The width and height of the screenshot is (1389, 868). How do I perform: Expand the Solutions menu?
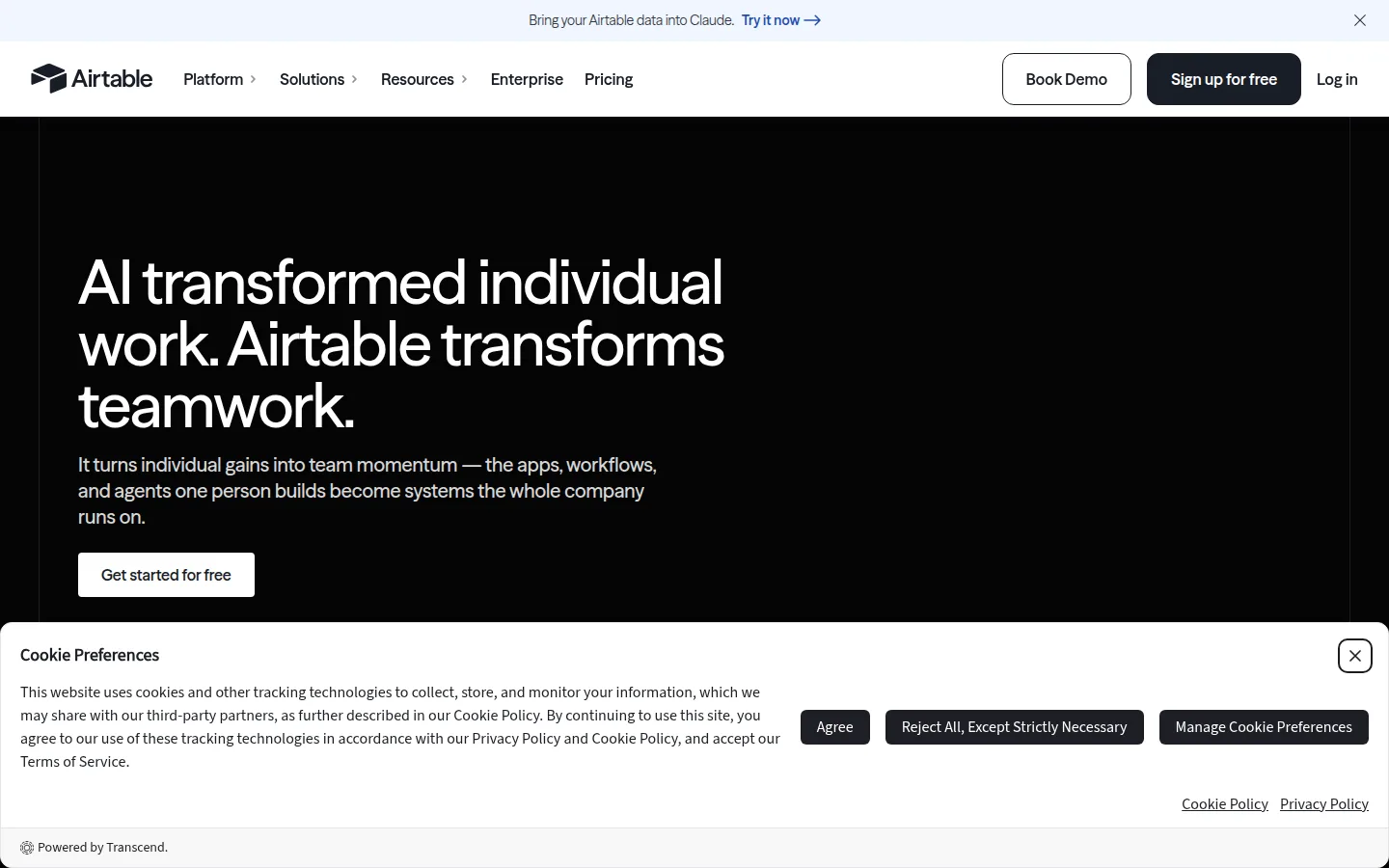coord(318,79)
